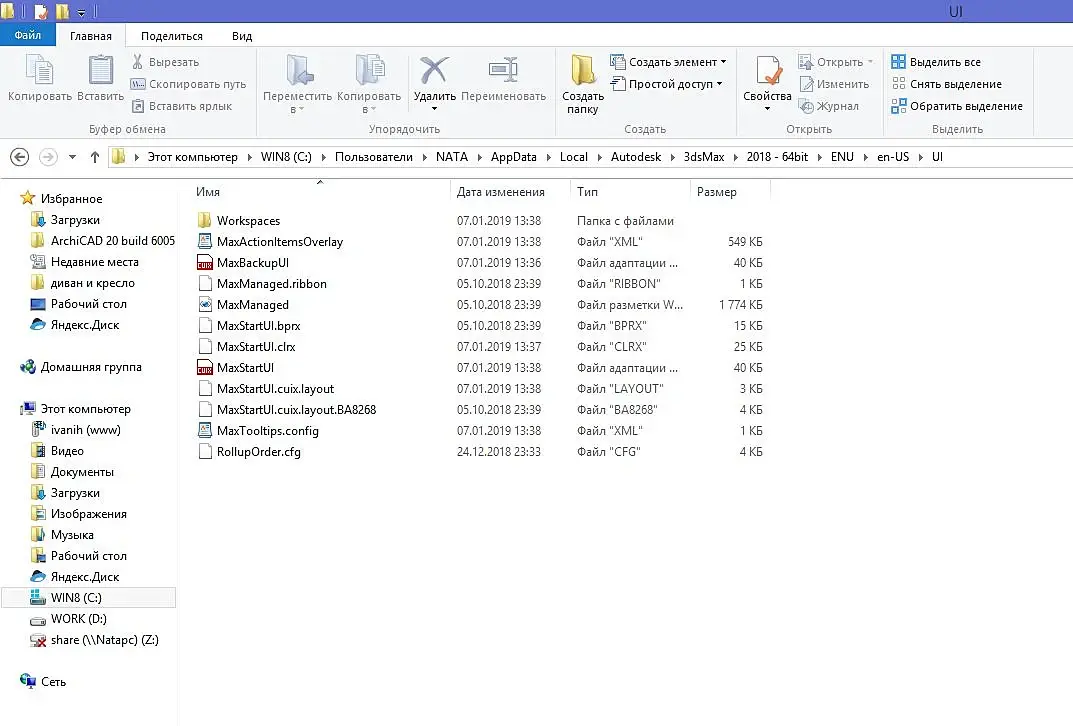Click Выделить все (Select all)
Screen dimensions: 1073x726
(936, 62)
